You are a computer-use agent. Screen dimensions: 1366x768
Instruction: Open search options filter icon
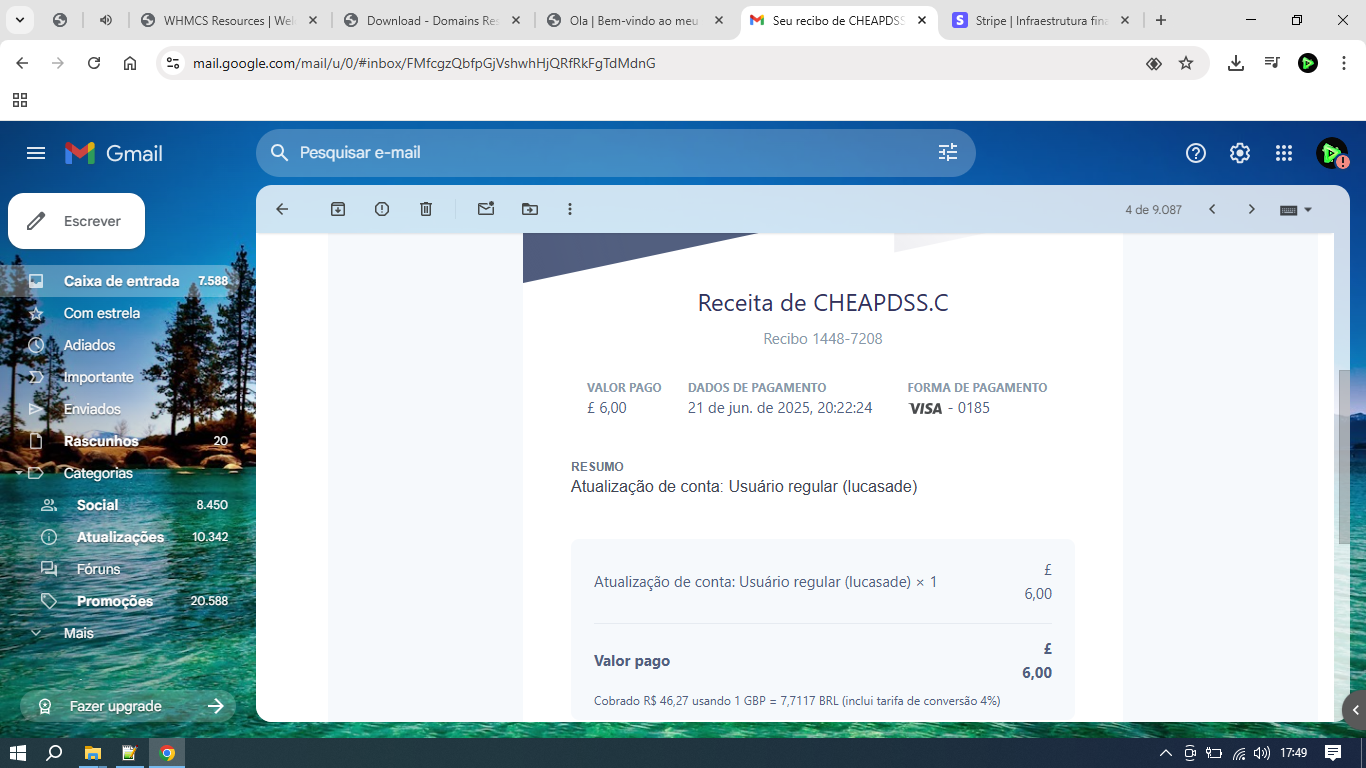pos(948,153)
